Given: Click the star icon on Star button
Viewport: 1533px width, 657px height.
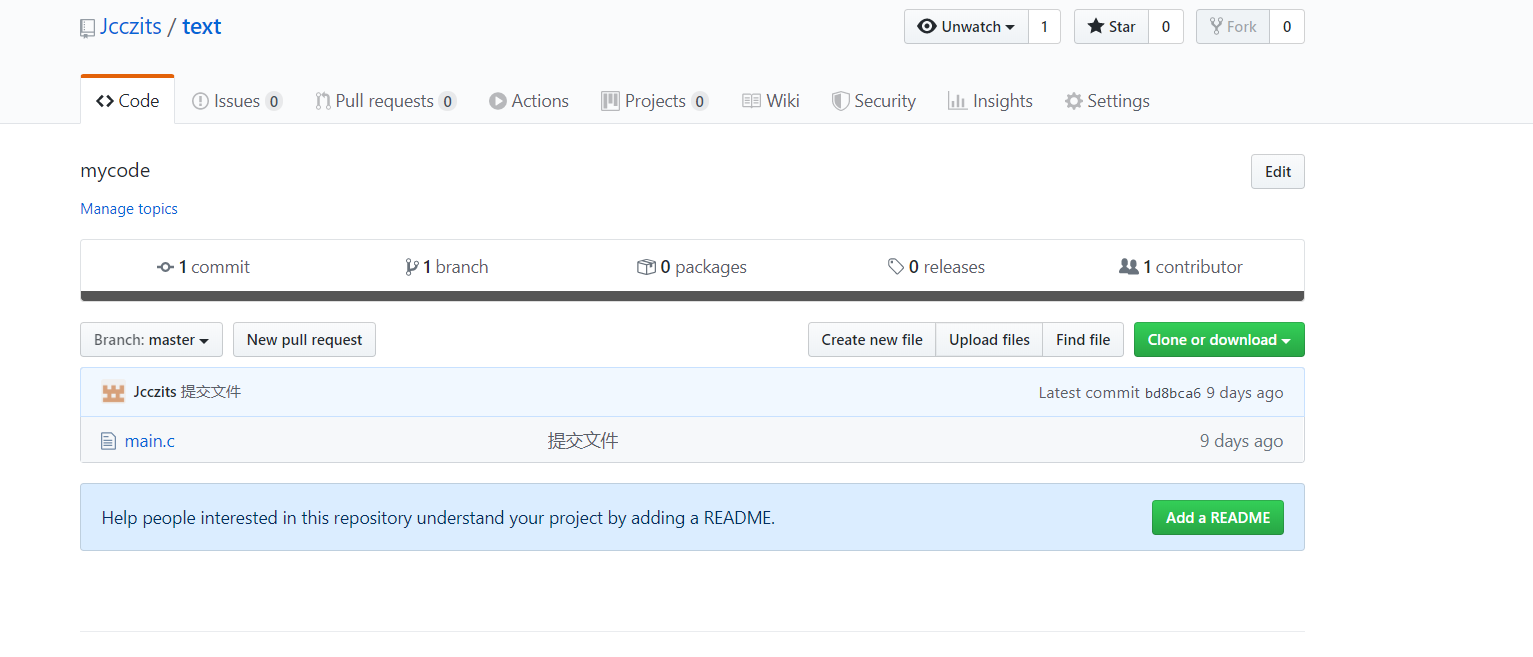Looking at the screenshot, I should point(1096,27).
